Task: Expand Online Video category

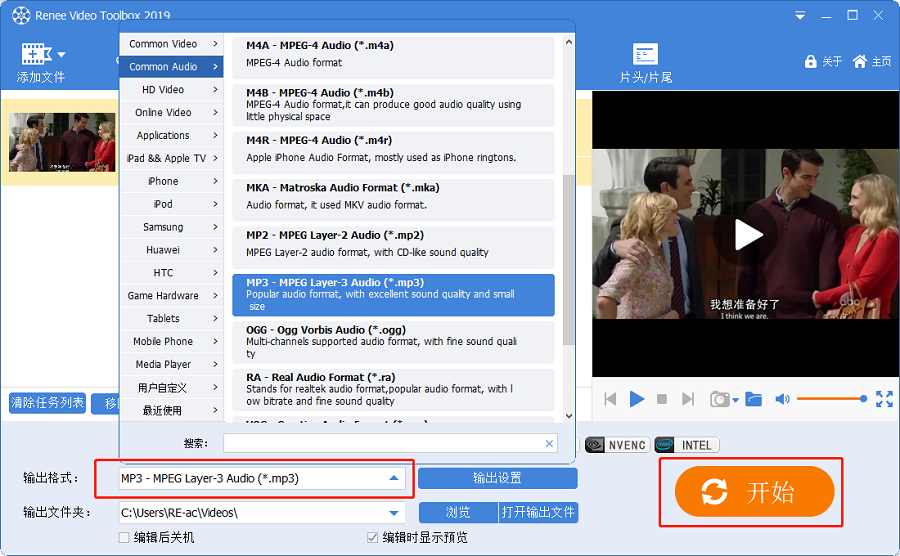Action: [171, 112]
